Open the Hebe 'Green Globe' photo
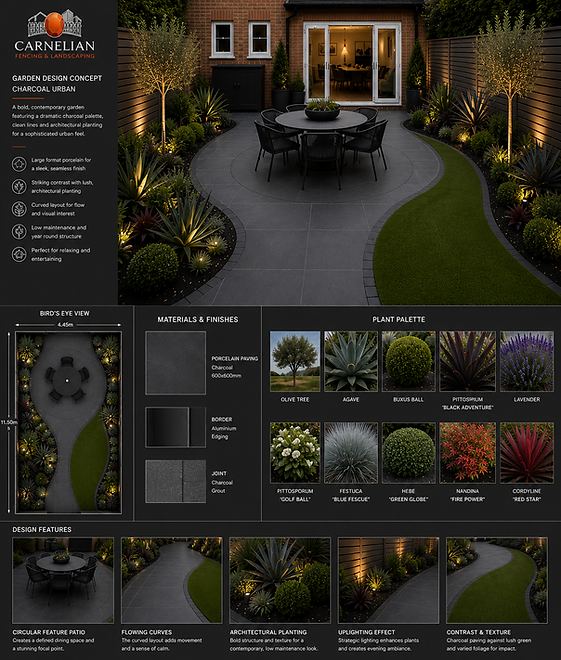The height and width of the screenshot is (660, 561). 409,453
